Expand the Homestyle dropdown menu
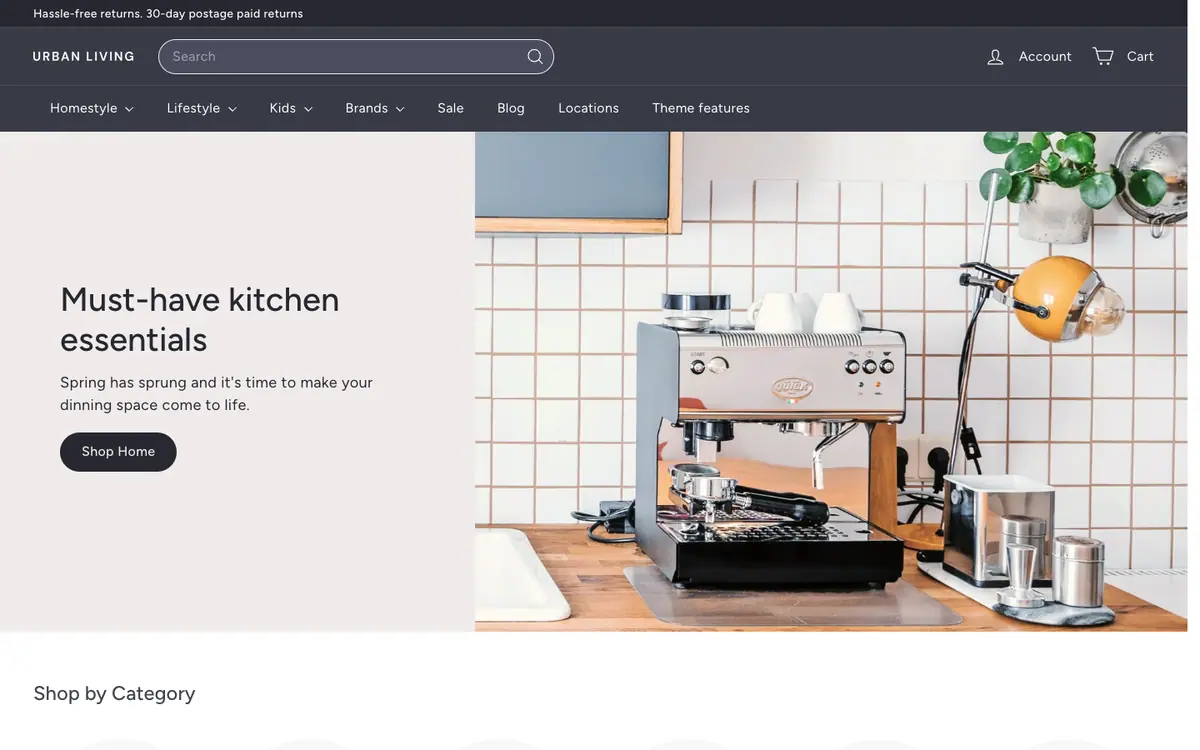The height and width of the screenshot is (750, 1200). [92, 108]
